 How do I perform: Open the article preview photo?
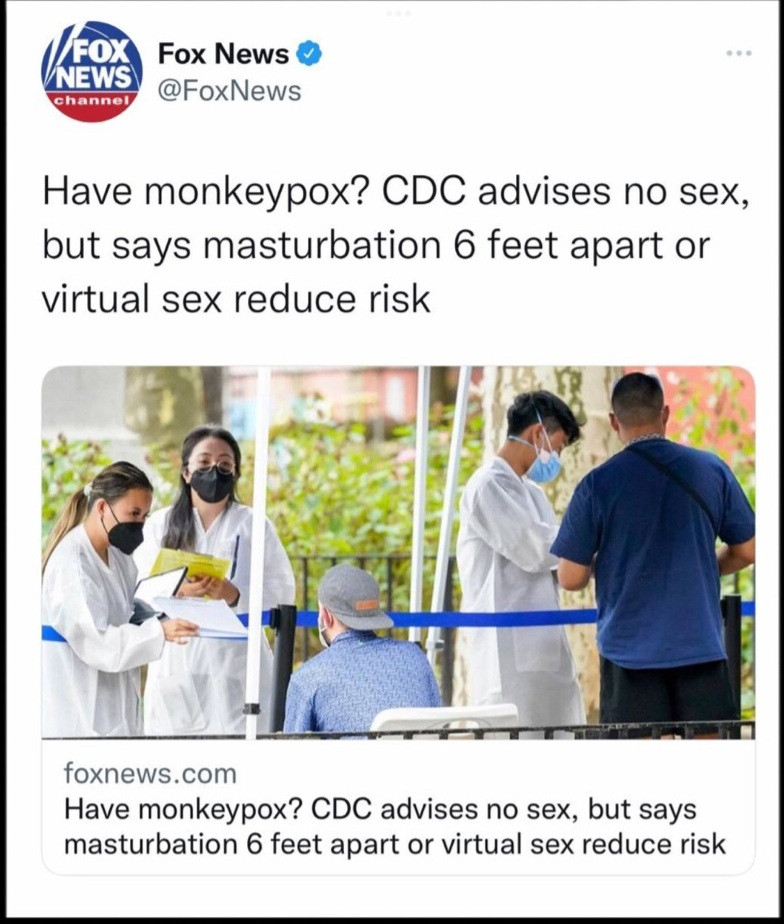pyautogui.click(x=398, y=552)
